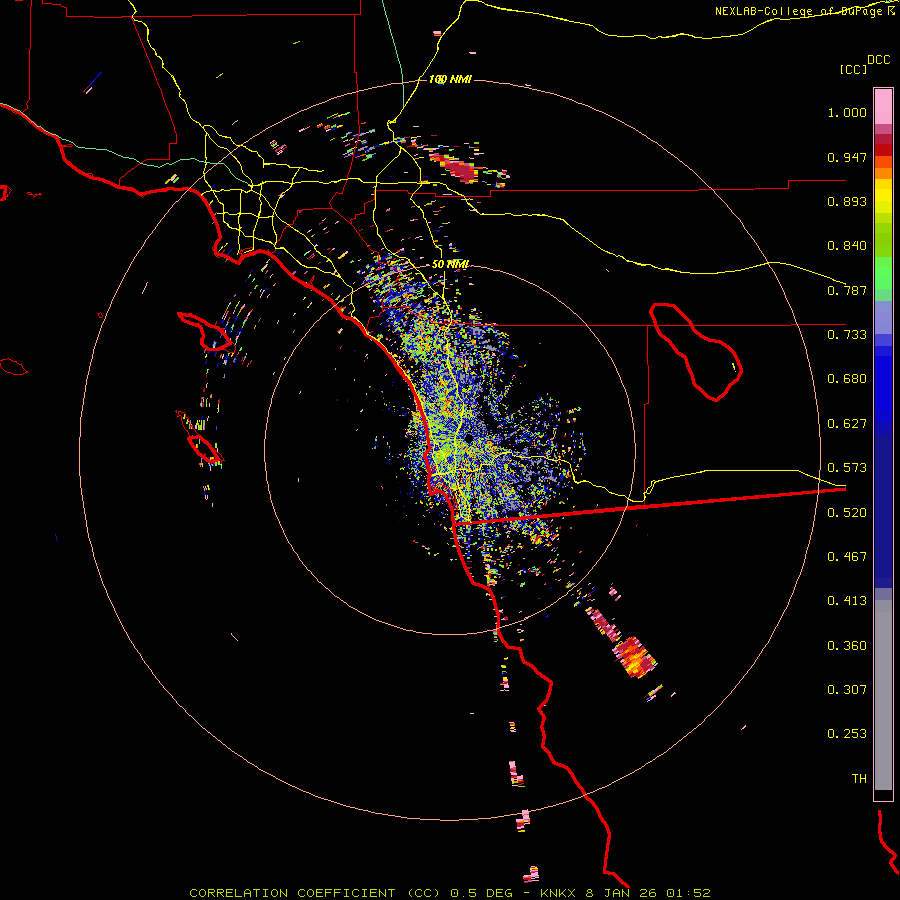900x900 pixels.
Task: Click the large red-orange echo southeast of radar
Action: coord(633,657)
